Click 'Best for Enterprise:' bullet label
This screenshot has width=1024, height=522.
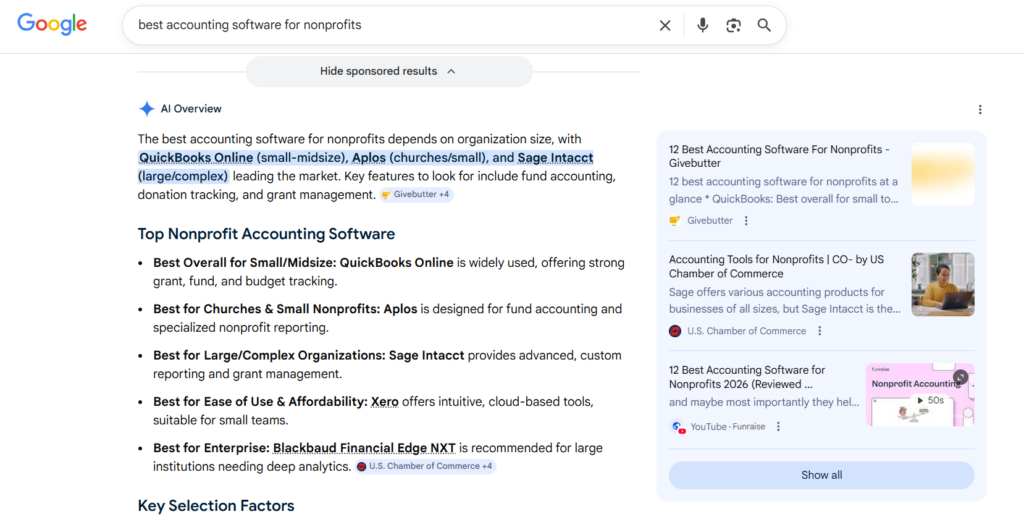(212, 448)
